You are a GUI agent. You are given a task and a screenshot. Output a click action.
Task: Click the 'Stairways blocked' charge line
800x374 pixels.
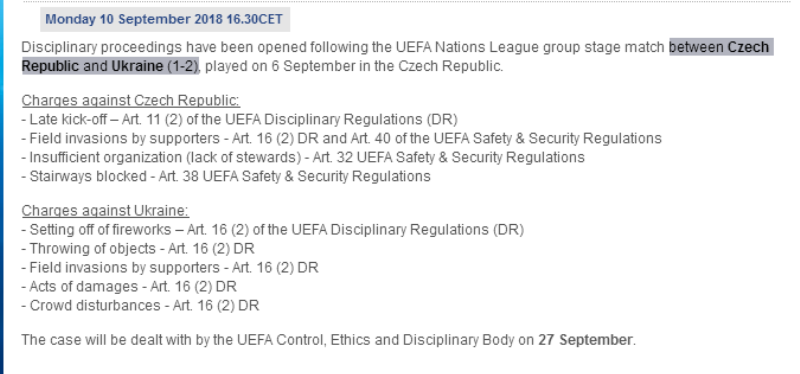226,177
